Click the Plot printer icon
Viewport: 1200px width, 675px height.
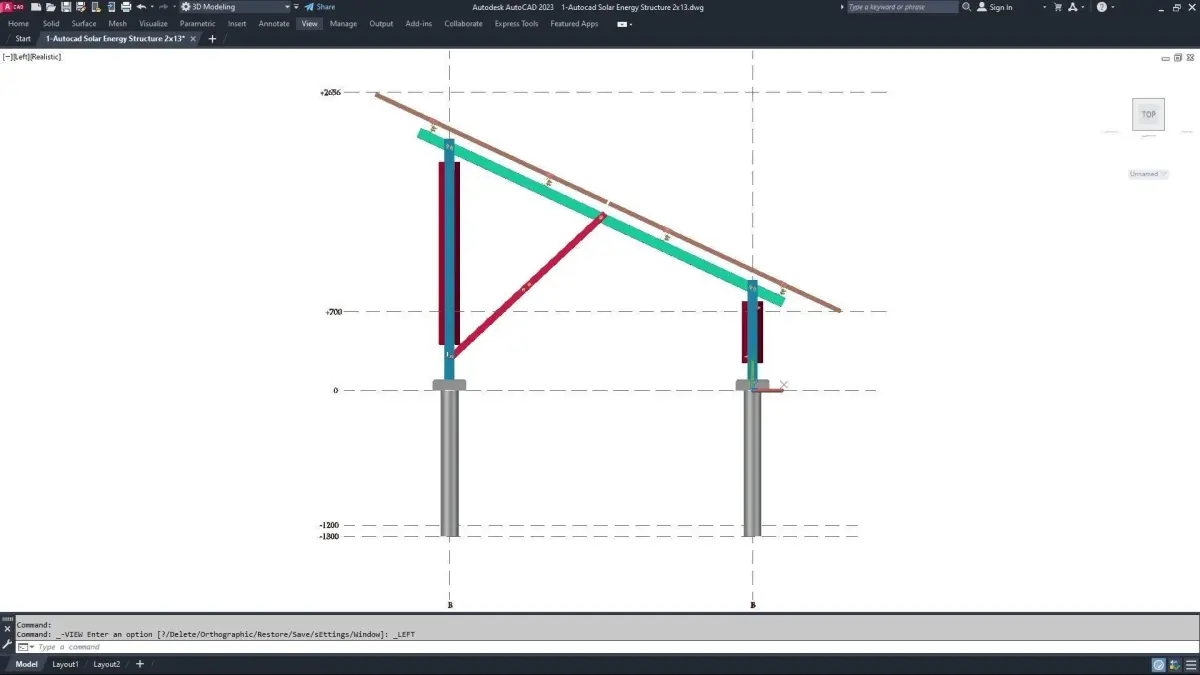[126, 7]
